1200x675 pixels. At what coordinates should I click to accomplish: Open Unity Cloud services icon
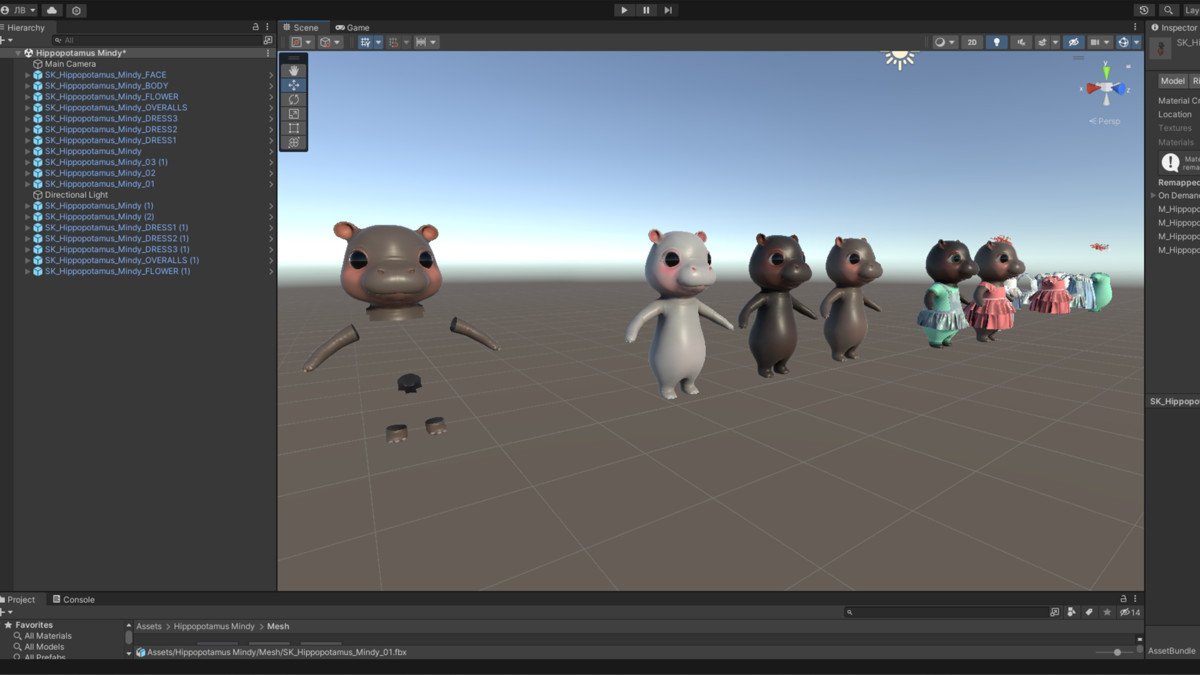[52, 10]
